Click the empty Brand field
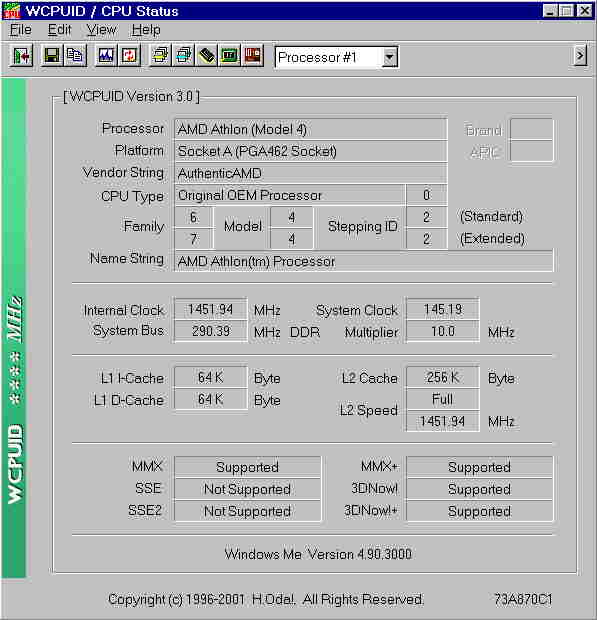Viewport: 597px width, 620px height. (x=531, y=129)
